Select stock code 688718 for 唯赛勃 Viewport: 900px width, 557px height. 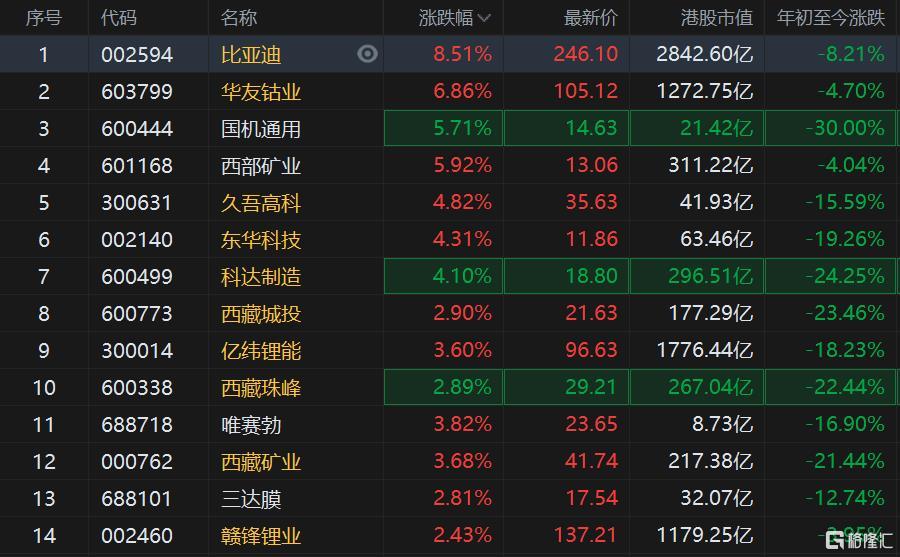(x=137, y=425)
